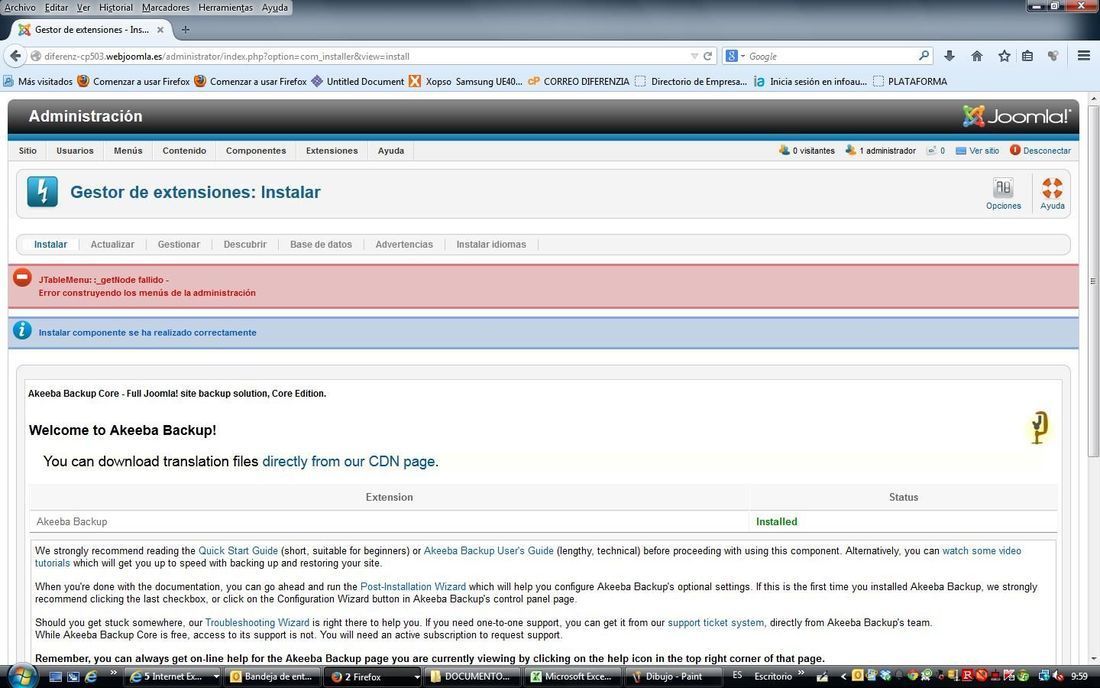
Task: Open the support ticket system link
Action: [716, 622]
